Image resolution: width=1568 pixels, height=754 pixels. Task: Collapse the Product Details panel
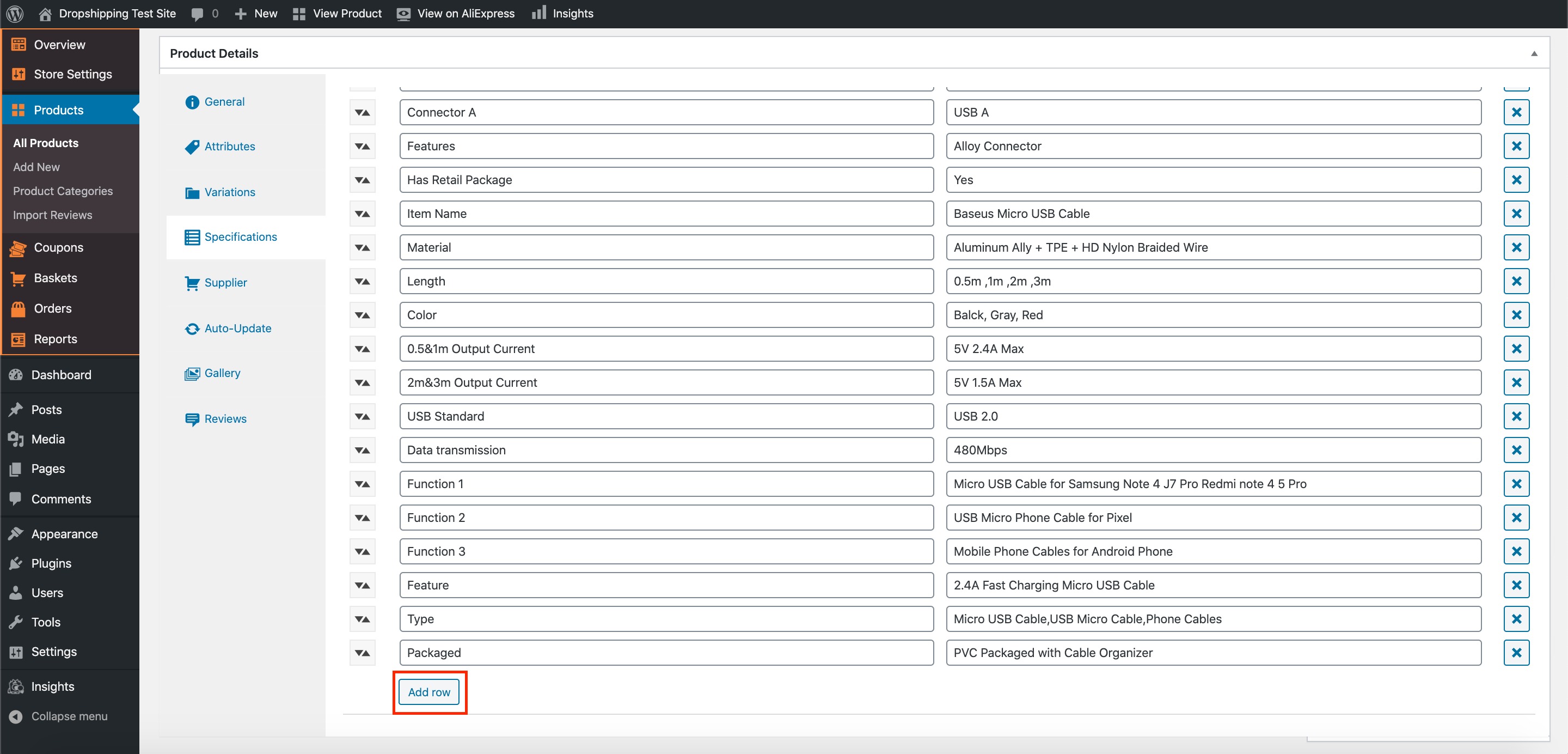[x=1534, y=53]
